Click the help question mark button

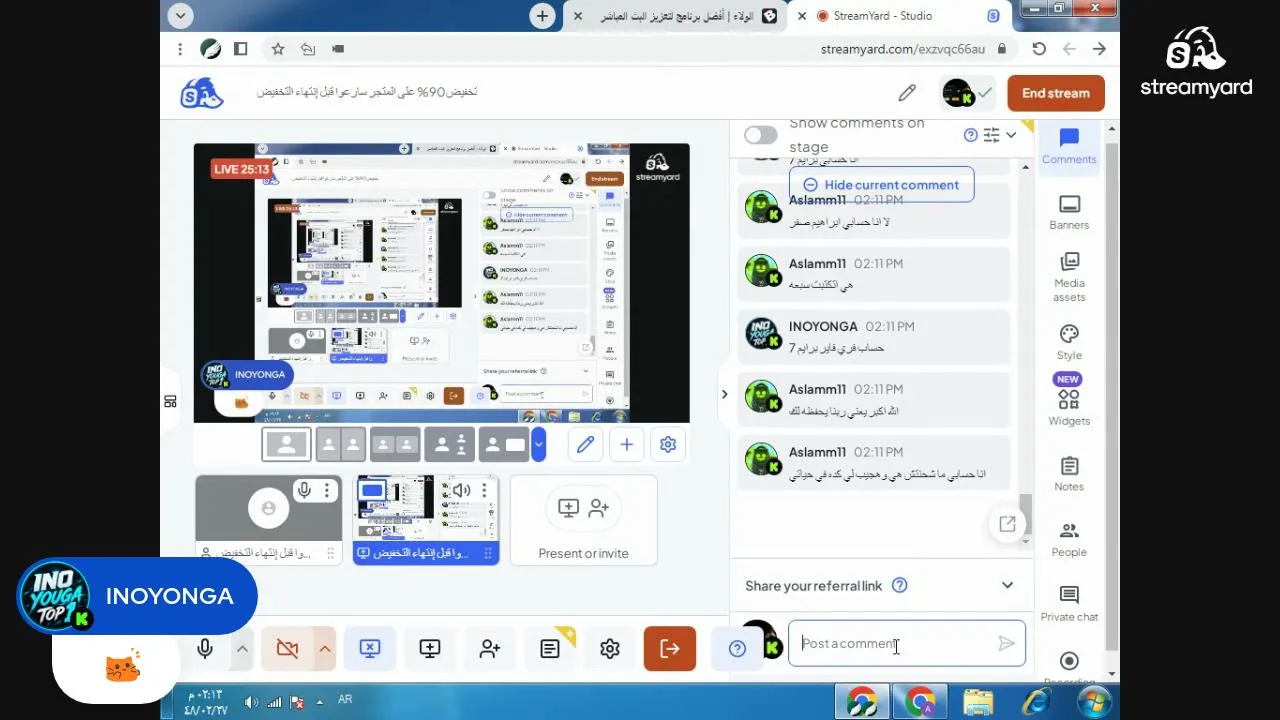pos(737,649)
